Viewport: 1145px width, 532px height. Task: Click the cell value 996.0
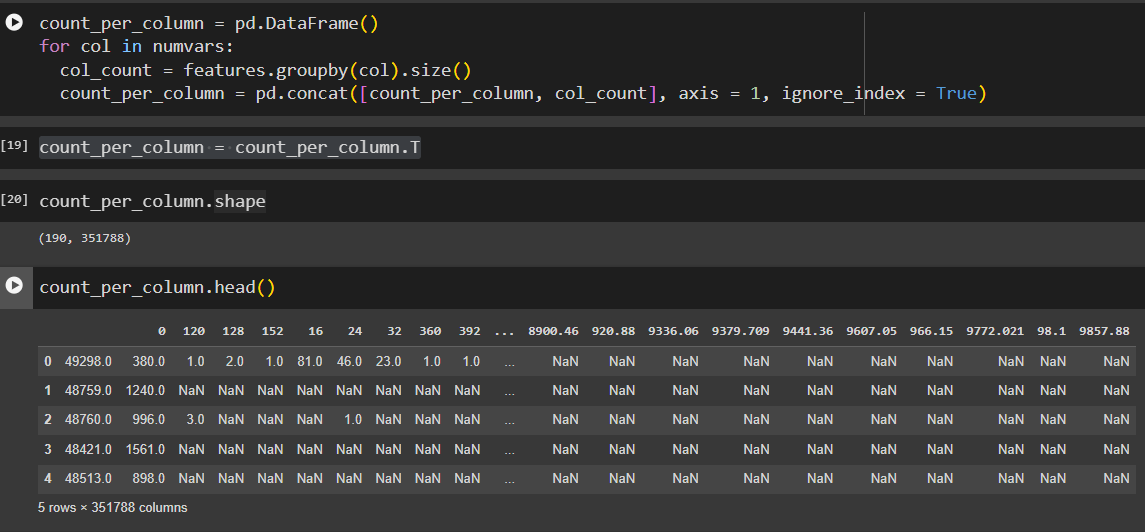coord(148,420)
